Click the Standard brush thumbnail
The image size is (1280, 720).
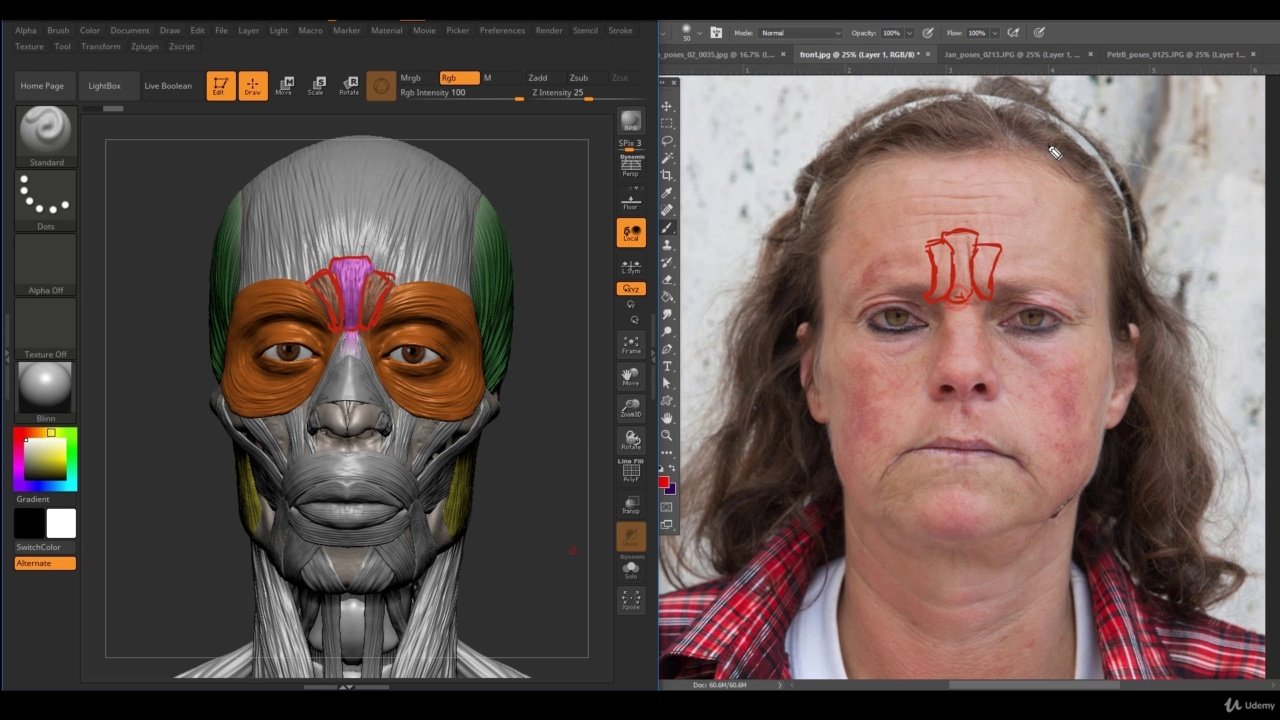click(46, 131)
